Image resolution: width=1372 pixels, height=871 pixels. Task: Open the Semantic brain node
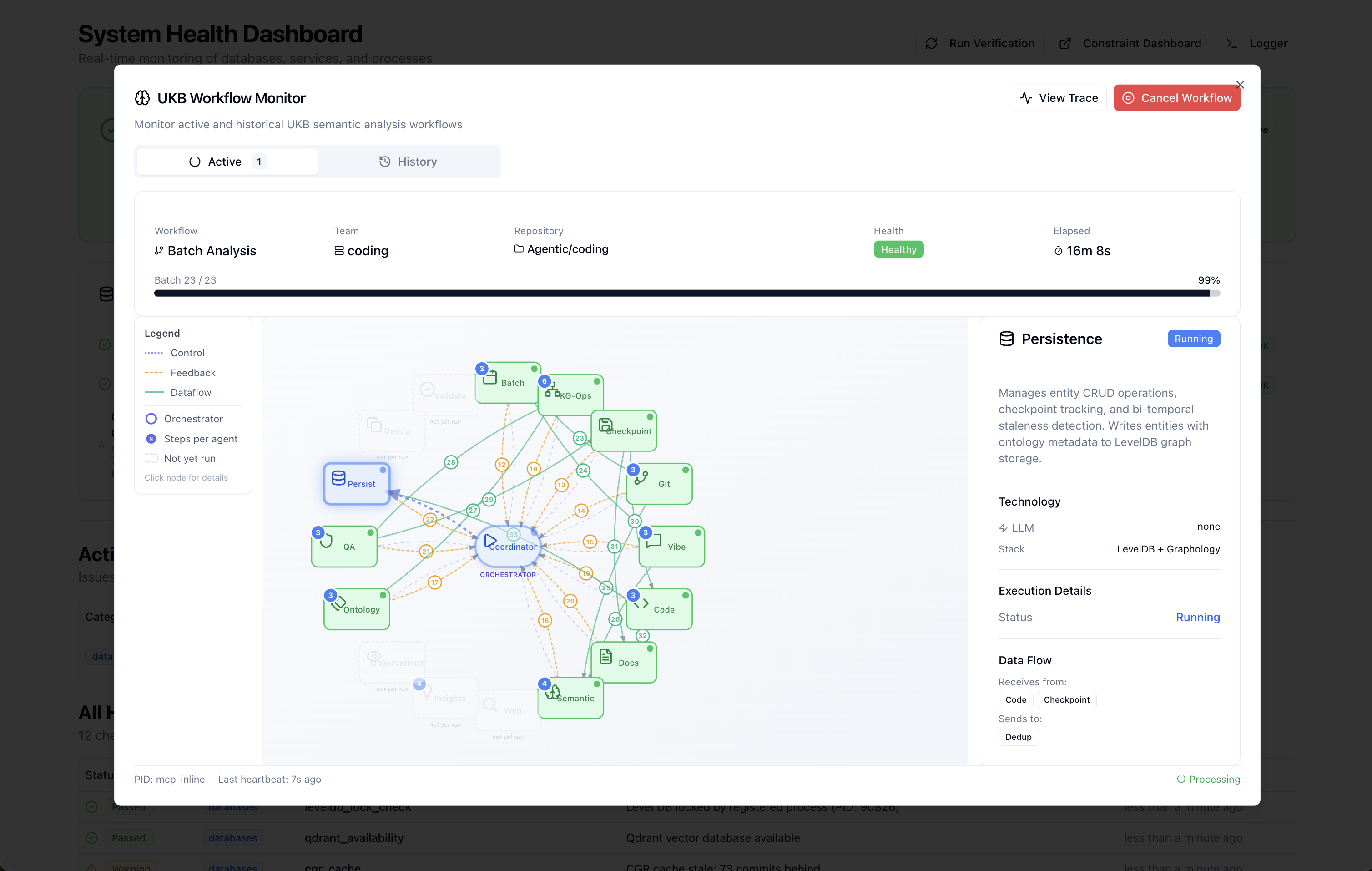571,698
